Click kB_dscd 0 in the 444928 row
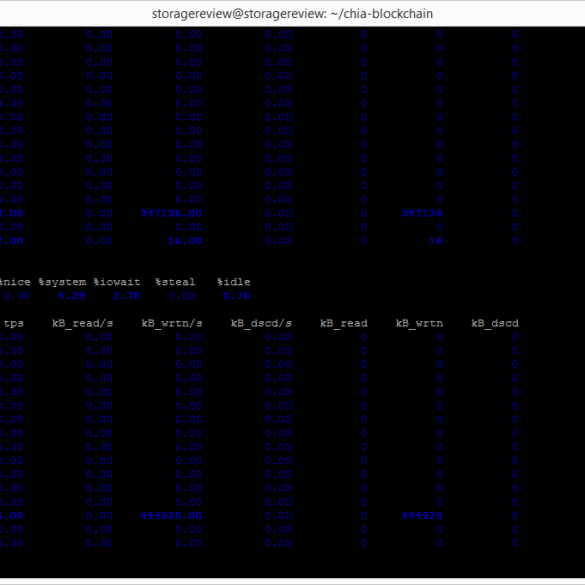The image size is (585, 585). coord(515,516)
